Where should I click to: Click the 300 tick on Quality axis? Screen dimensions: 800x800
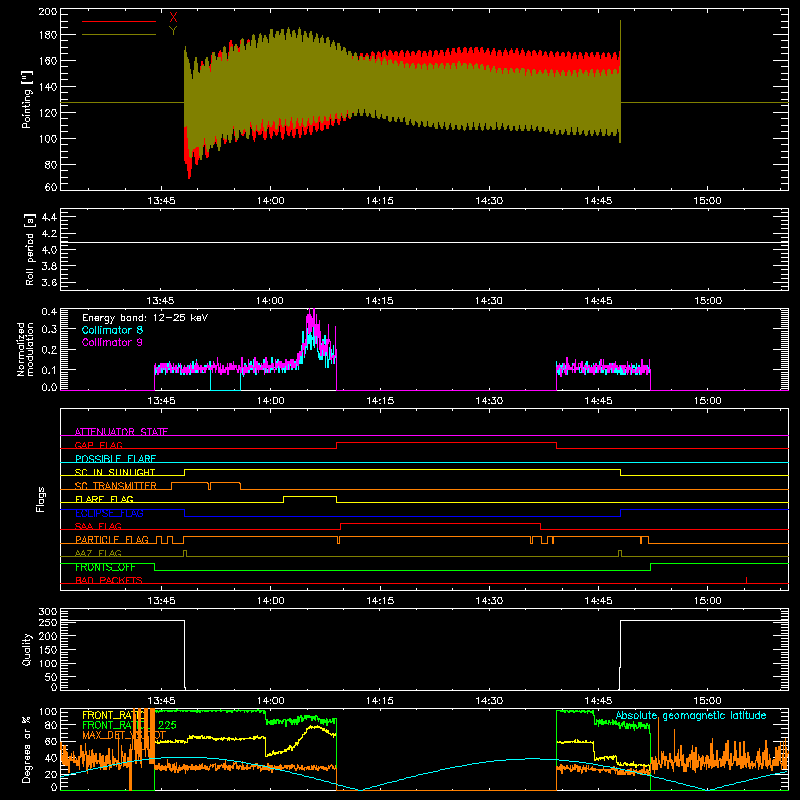point(48,612)
